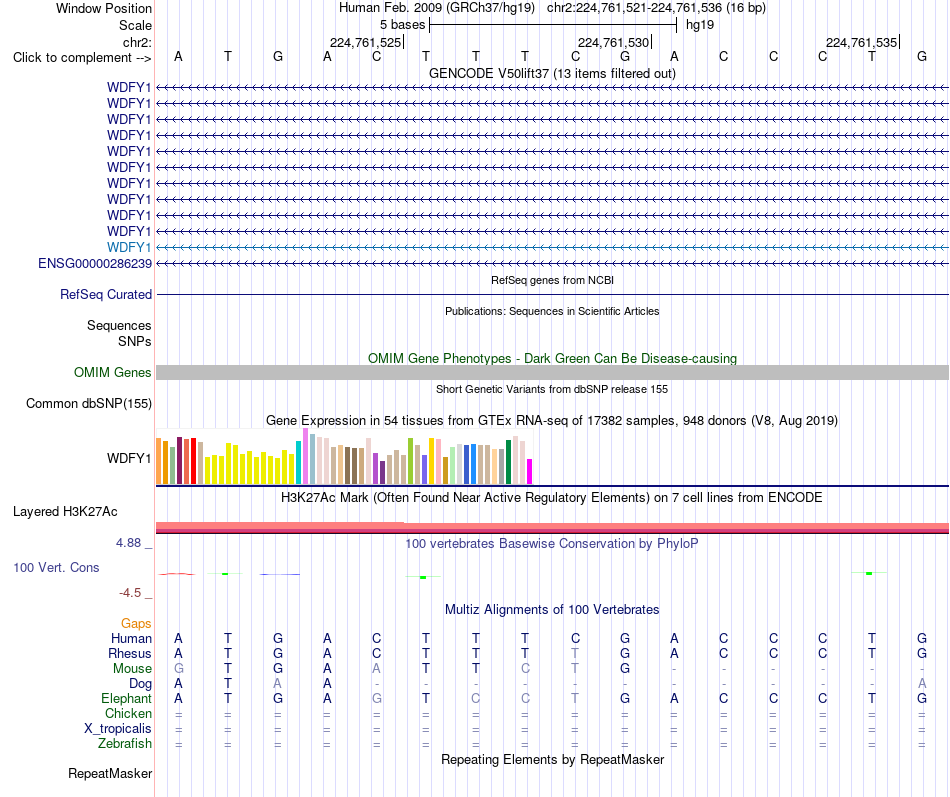Click the 224,761,525 coordinate marker
The image size is (950, 797).
pyautogui.click(x=365, y=42)
